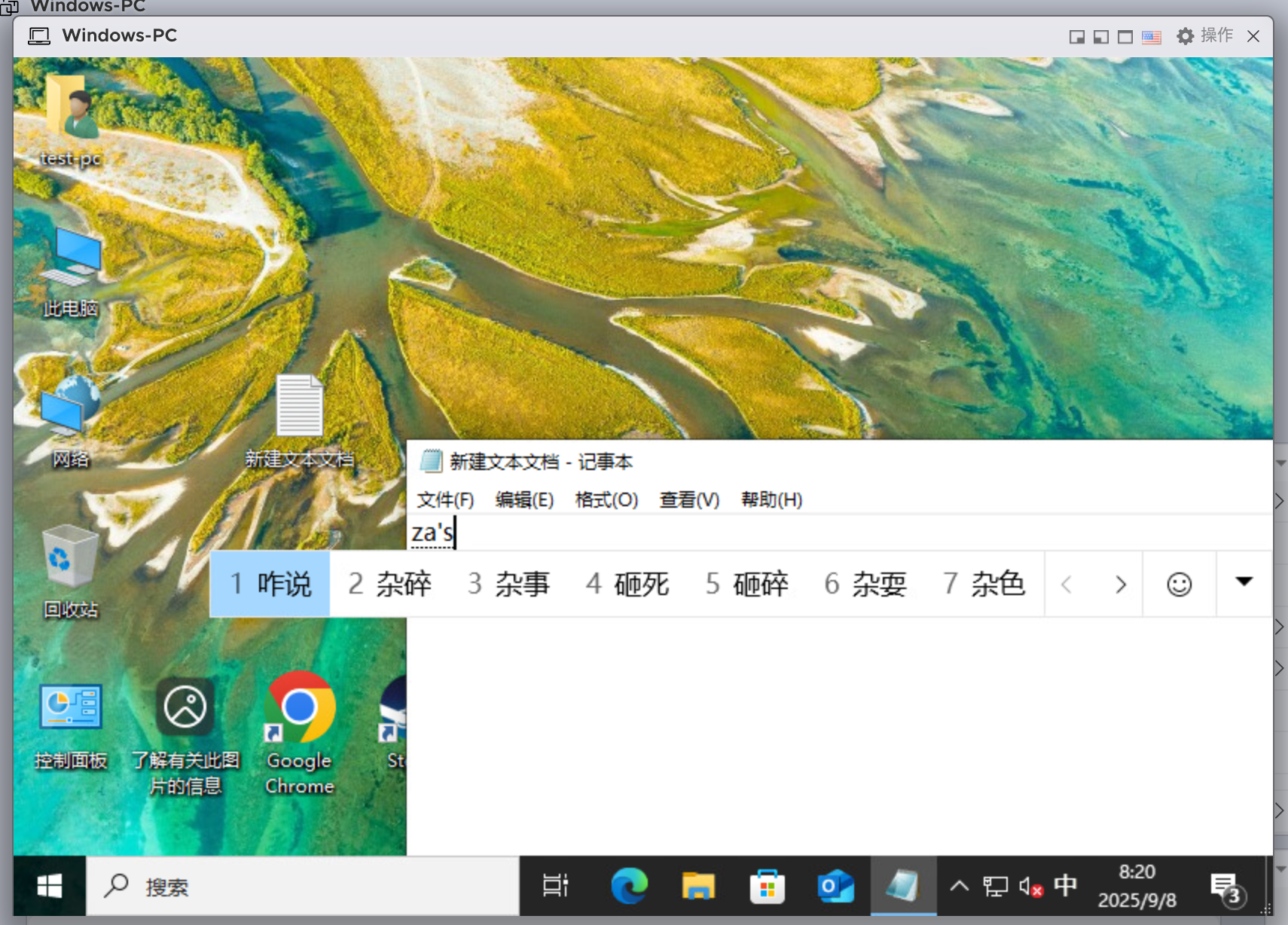Open the 格式(O) menu in Notepad
The height and width of the screenshot is (925, 1288).
click(x=606, y=500)
